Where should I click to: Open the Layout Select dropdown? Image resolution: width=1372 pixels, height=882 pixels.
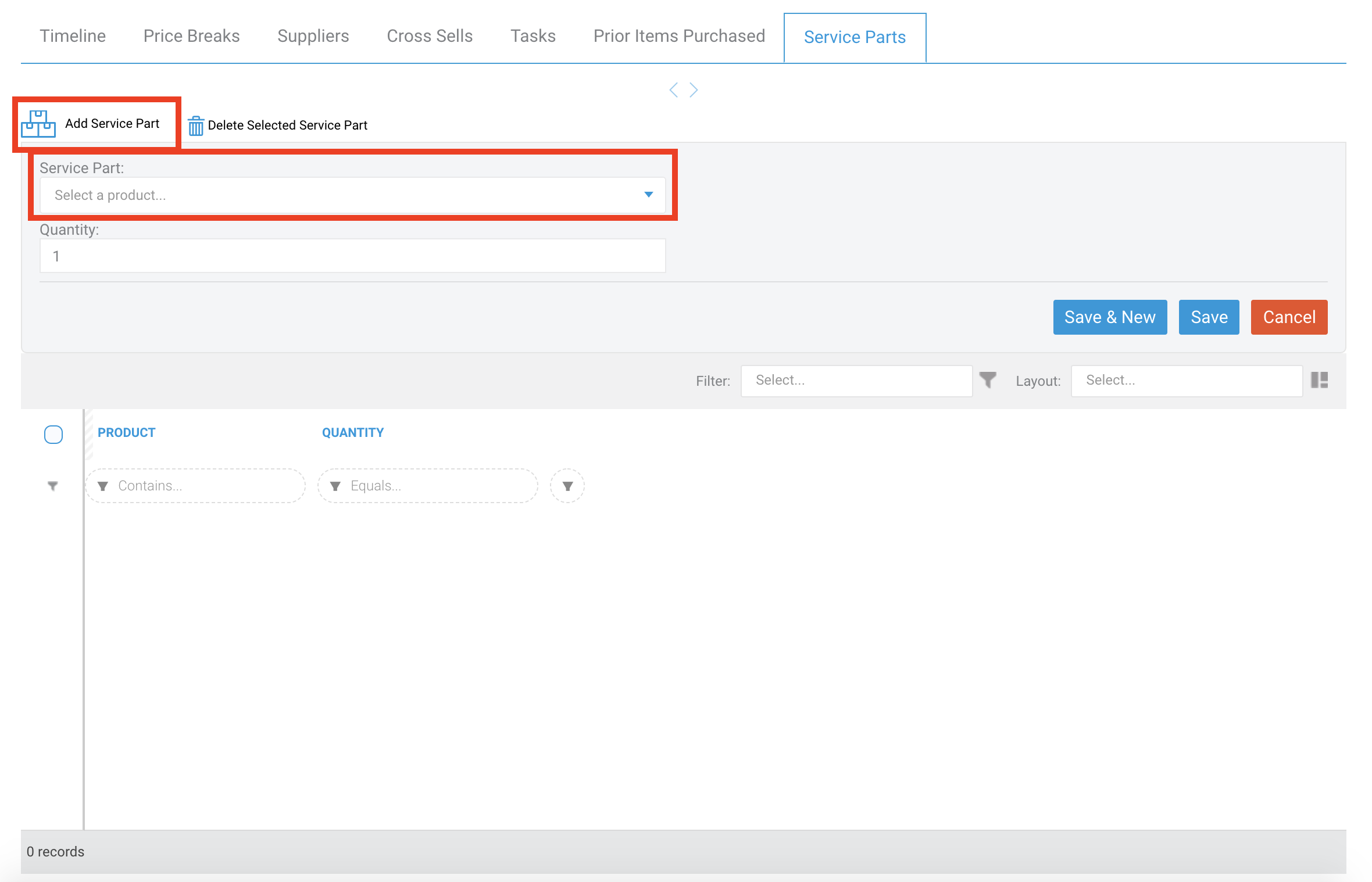click(x=1187, y=381)
